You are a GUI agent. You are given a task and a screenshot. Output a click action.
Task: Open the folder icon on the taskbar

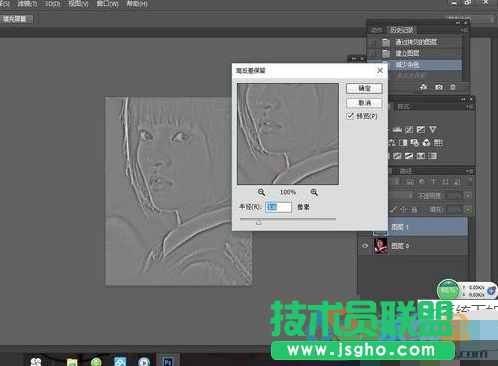[72, 362]
